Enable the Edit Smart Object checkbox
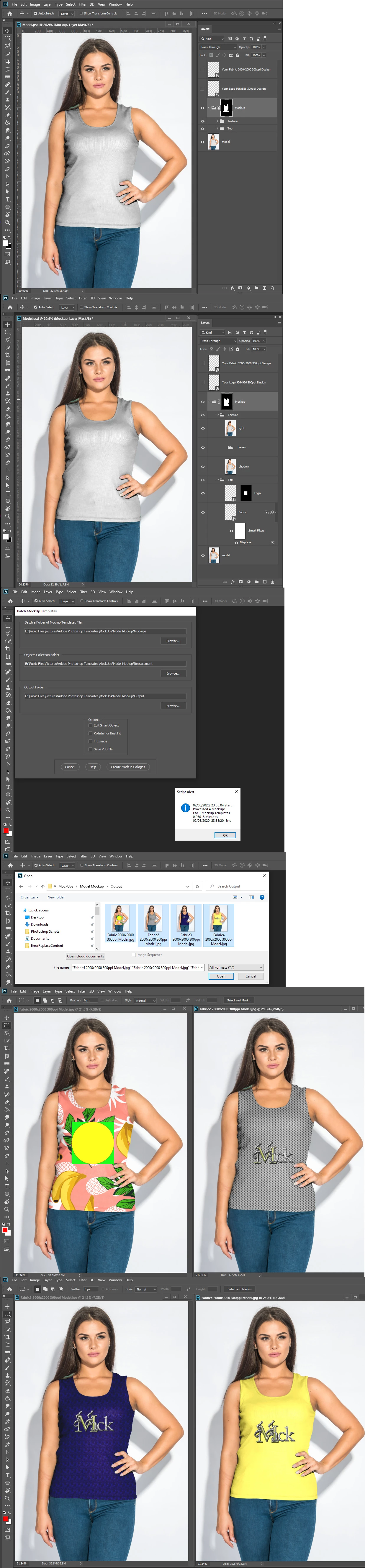The image size is (365, 1568). (90, 725)
